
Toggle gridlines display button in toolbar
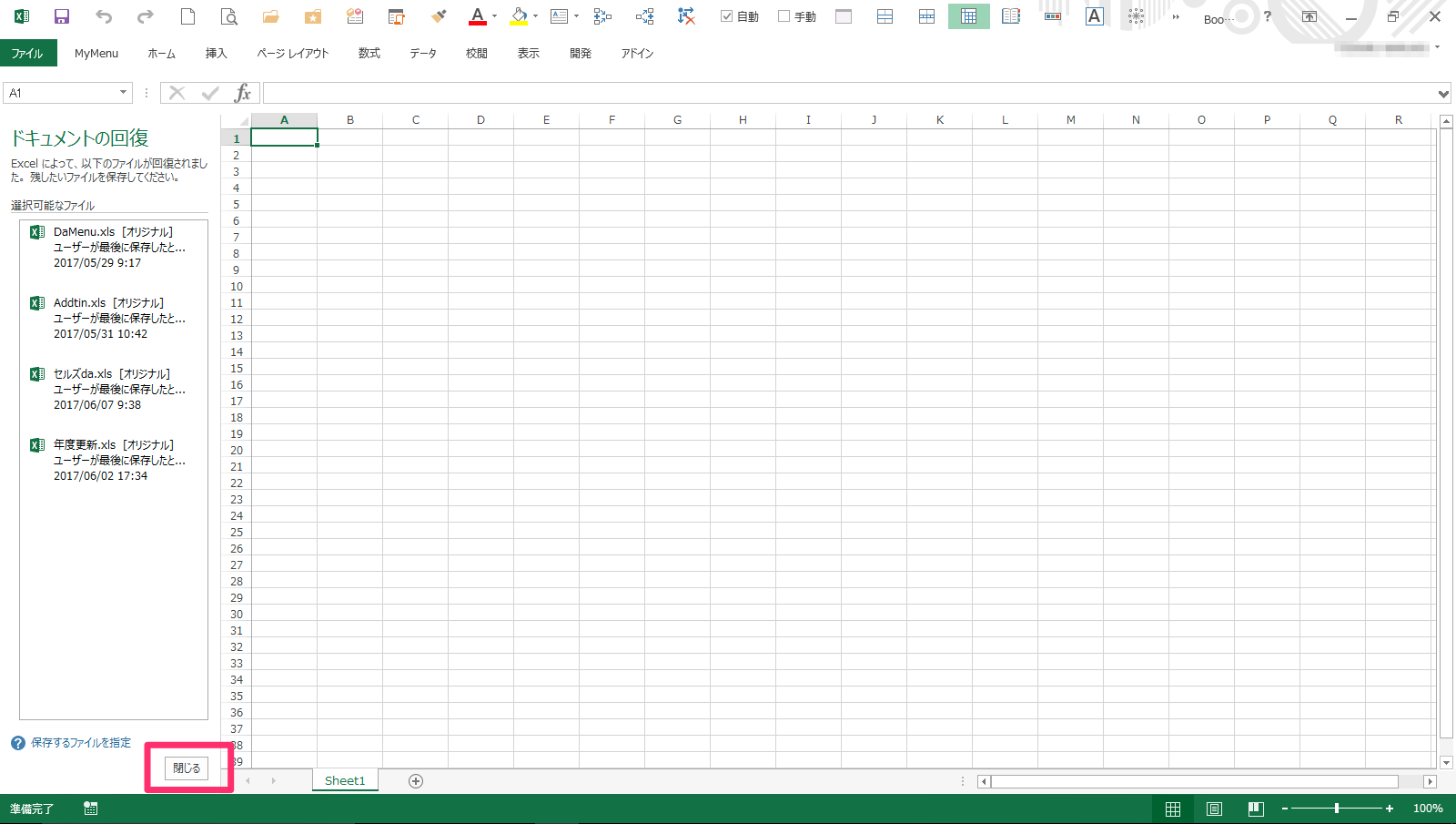coord(968,16)
